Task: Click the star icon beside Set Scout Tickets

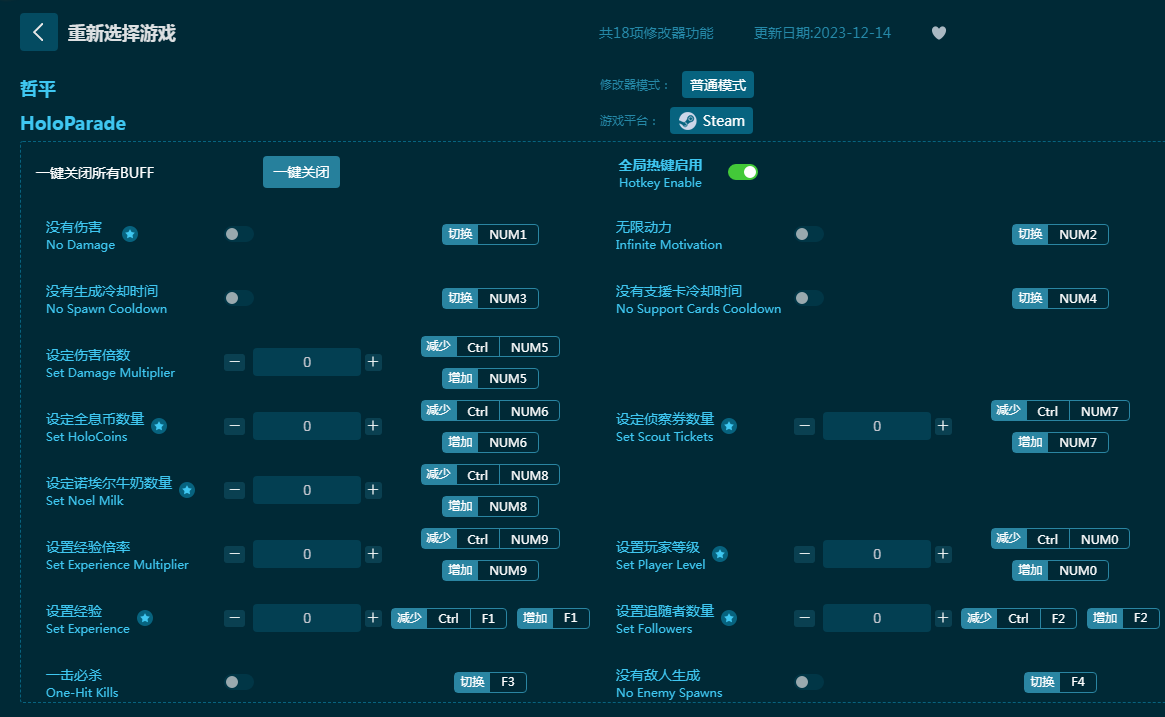Action: click(729, 426)
